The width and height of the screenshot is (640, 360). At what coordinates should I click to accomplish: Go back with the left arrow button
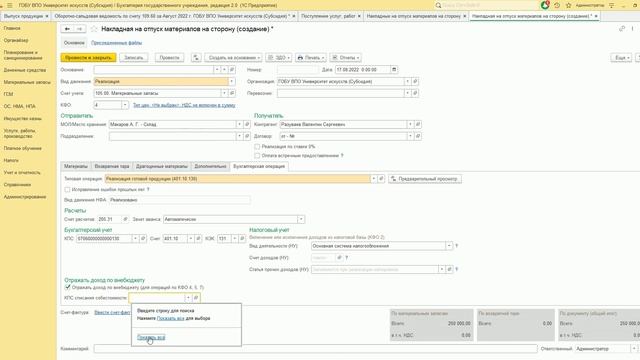tap(67, 29)
